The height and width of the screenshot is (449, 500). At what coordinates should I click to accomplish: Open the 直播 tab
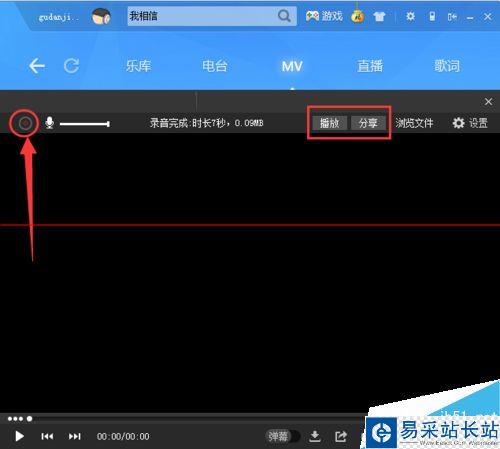[x=370, y=66]
